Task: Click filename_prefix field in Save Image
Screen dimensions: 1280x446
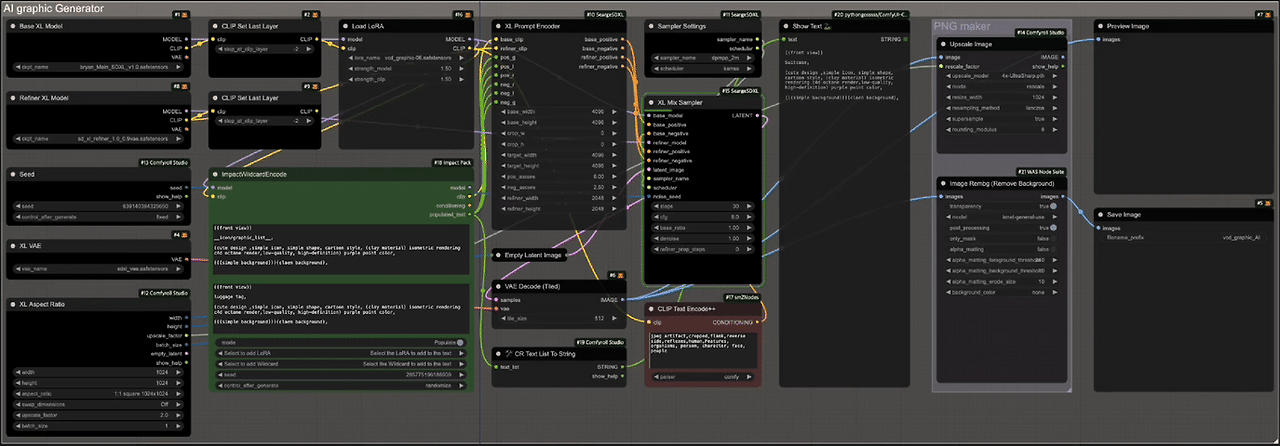Action: coord(1183,238)
